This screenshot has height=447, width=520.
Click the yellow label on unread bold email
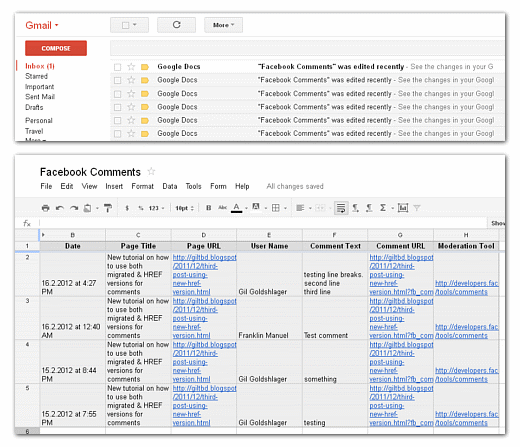(145, 67)
